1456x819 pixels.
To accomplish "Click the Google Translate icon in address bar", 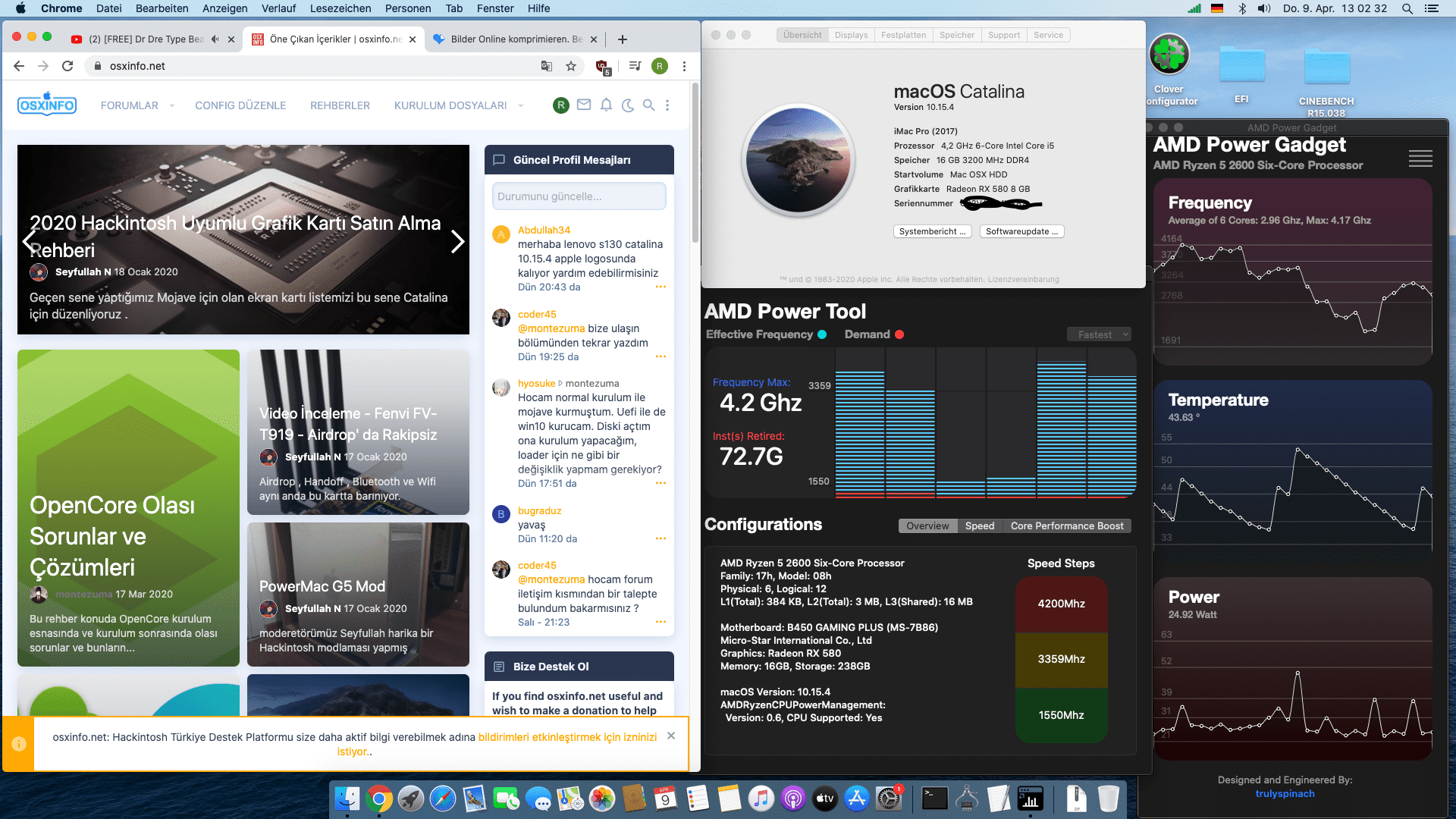I will 546,66.
